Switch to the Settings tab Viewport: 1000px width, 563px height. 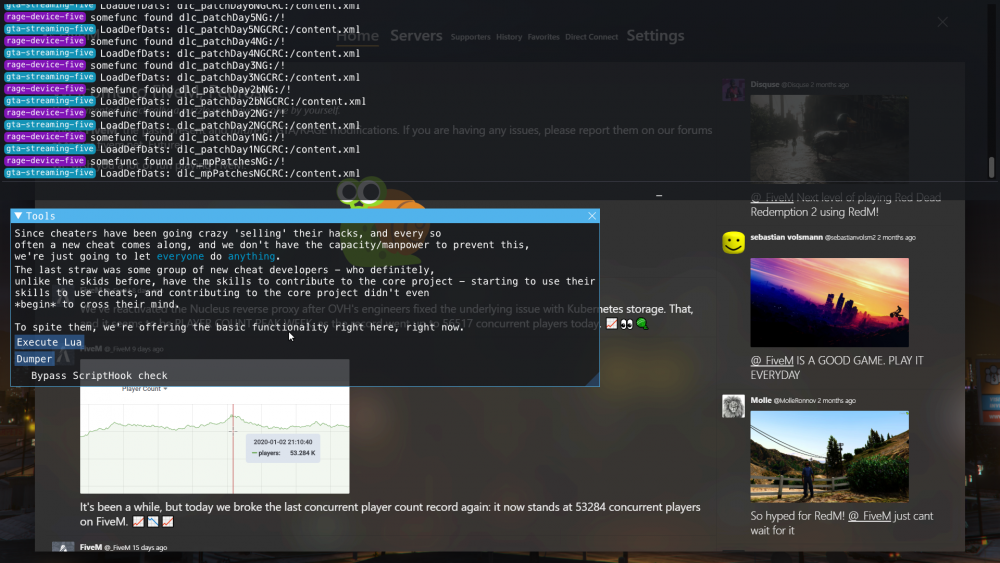click(655, 36)
